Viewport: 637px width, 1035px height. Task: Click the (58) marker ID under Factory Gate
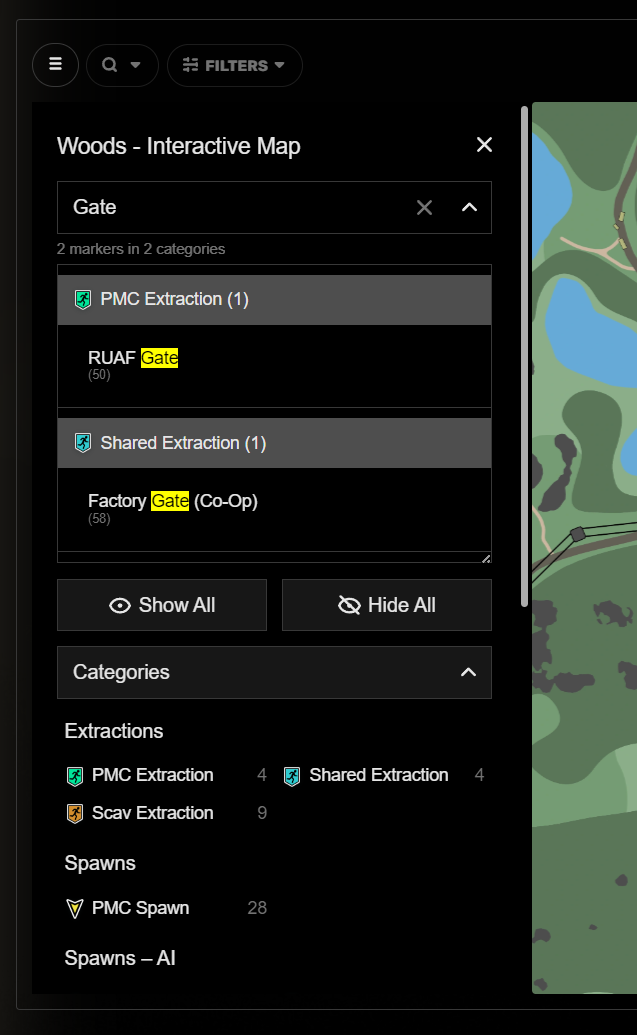(99, 519)
